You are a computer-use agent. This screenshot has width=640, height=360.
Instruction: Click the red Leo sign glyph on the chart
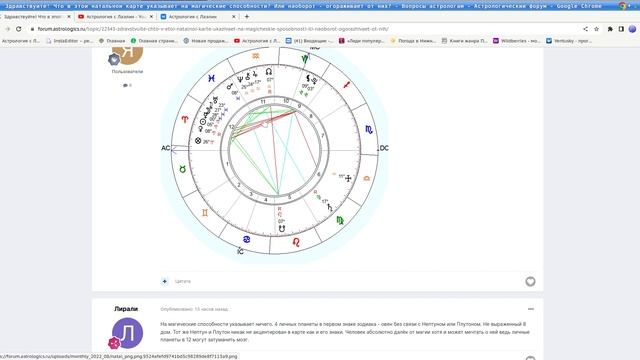(296, 242)
